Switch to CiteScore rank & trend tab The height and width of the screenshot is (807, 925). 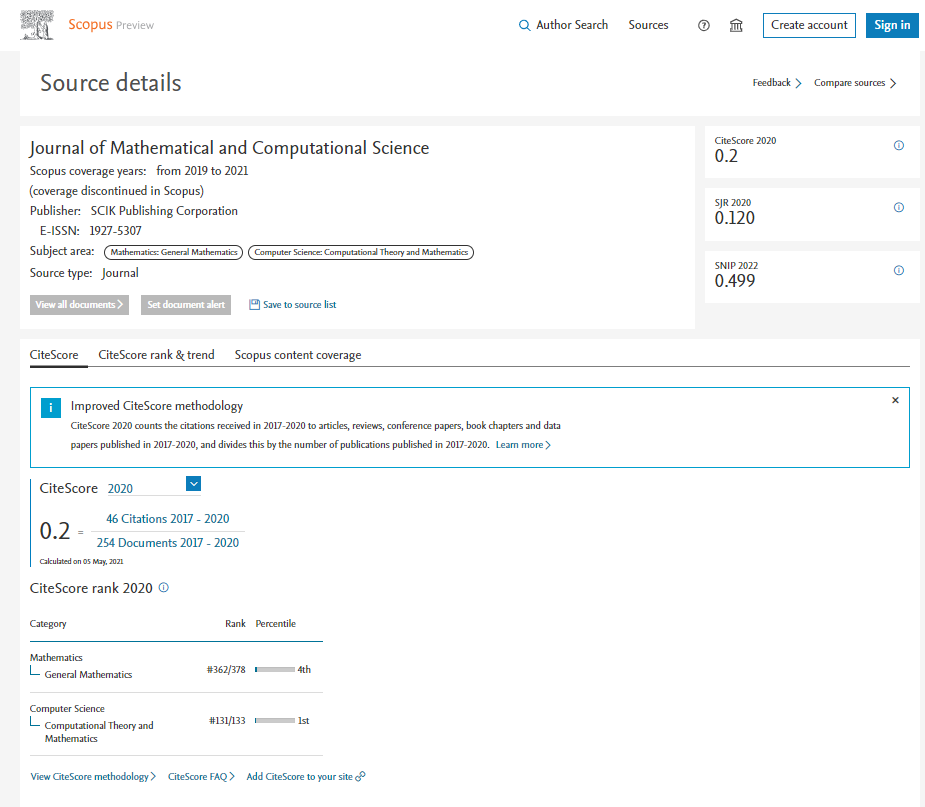point(156,355)
